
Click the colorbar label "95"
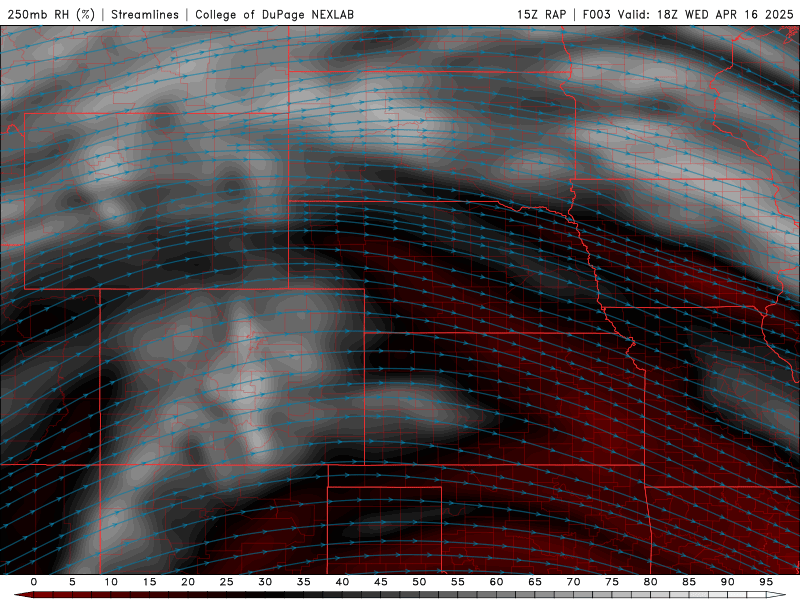pyautogui.click(x=766, y=582)
